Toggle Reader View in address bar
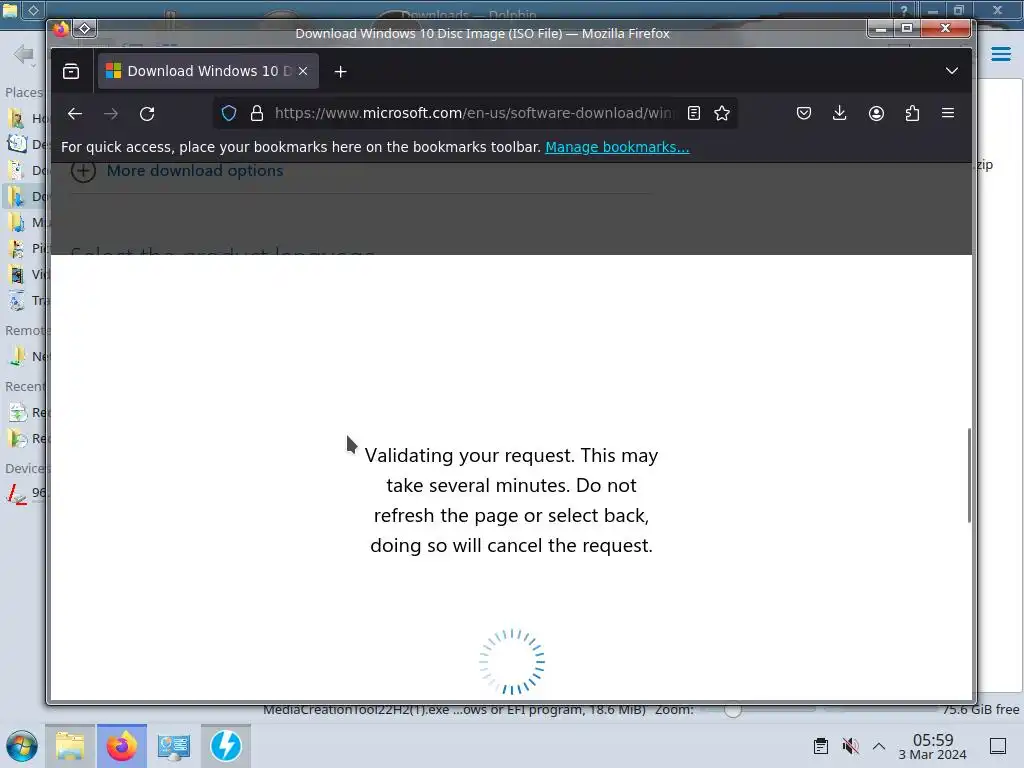Viewport: 1024px width, 768px height. coord(694,113)
